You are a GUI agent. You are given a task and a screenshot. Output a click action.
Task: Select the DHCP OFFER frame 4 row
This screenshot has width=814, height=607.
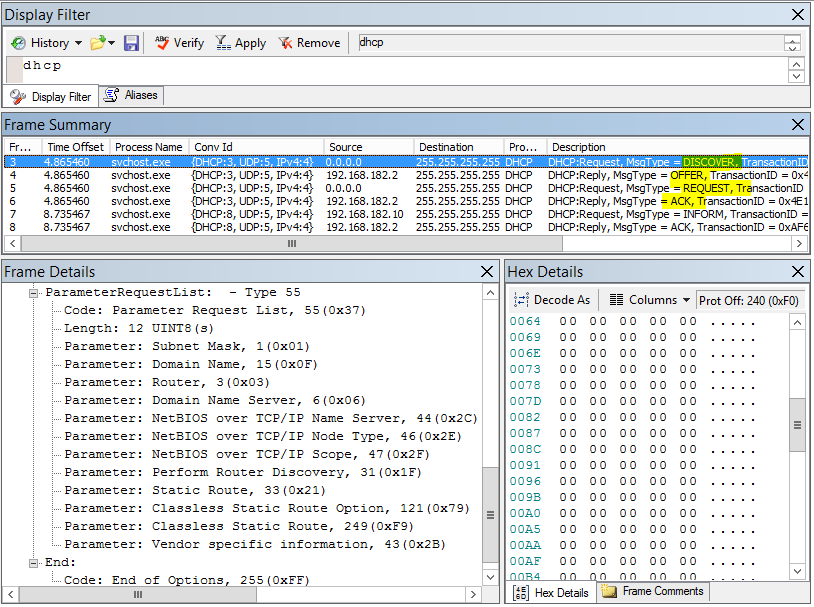[300, 175]
